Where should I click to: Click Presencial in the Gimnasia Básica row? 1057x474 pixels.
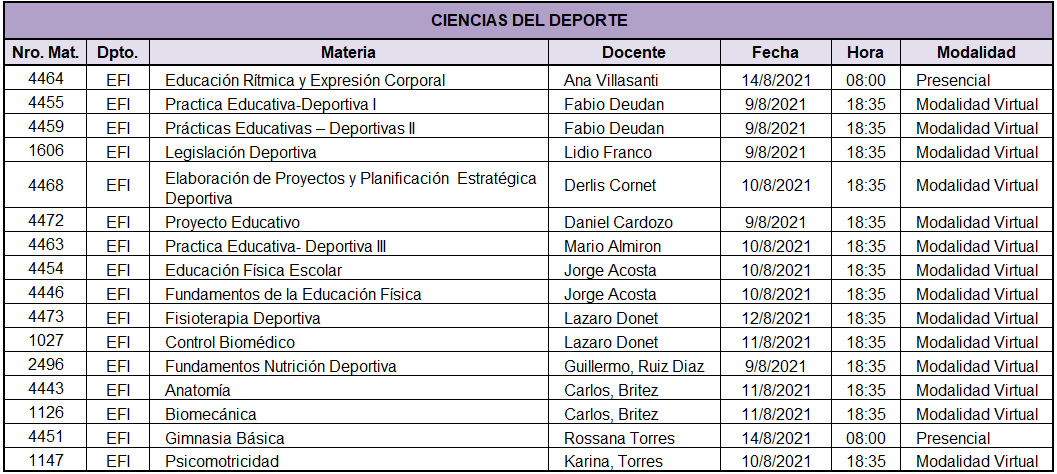point(976,438)
